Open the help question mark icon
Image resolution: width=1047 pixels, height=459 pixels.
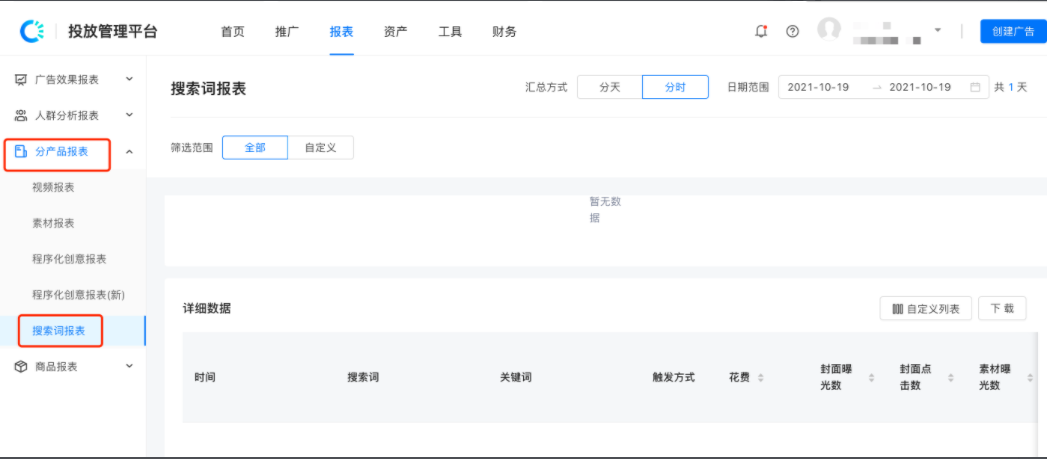[x=793, y=31]
